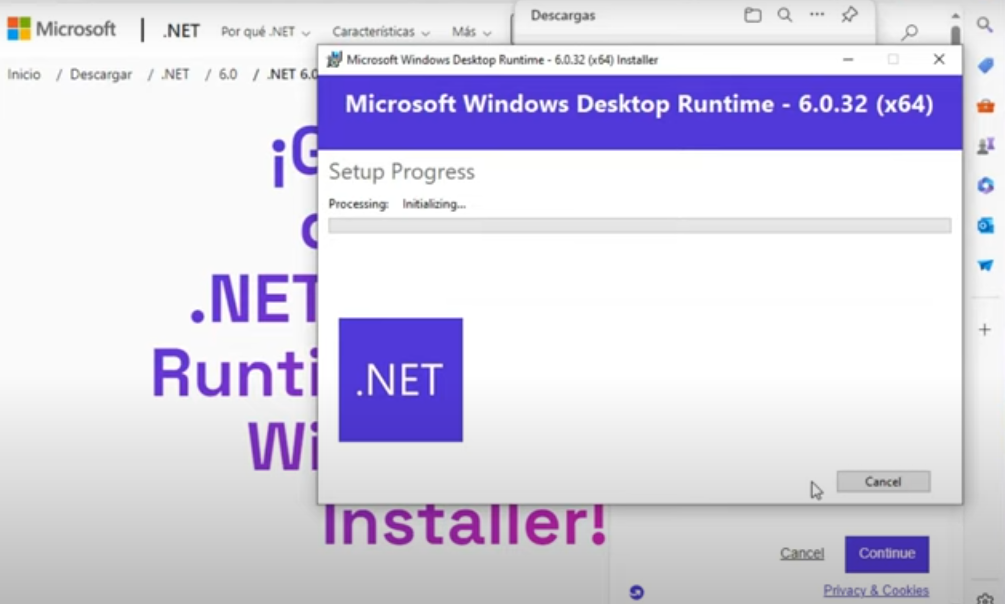Open the 6.0 breadcrumb link
The height and width of the screenshot is (604, 1005).
pos(228,74)
